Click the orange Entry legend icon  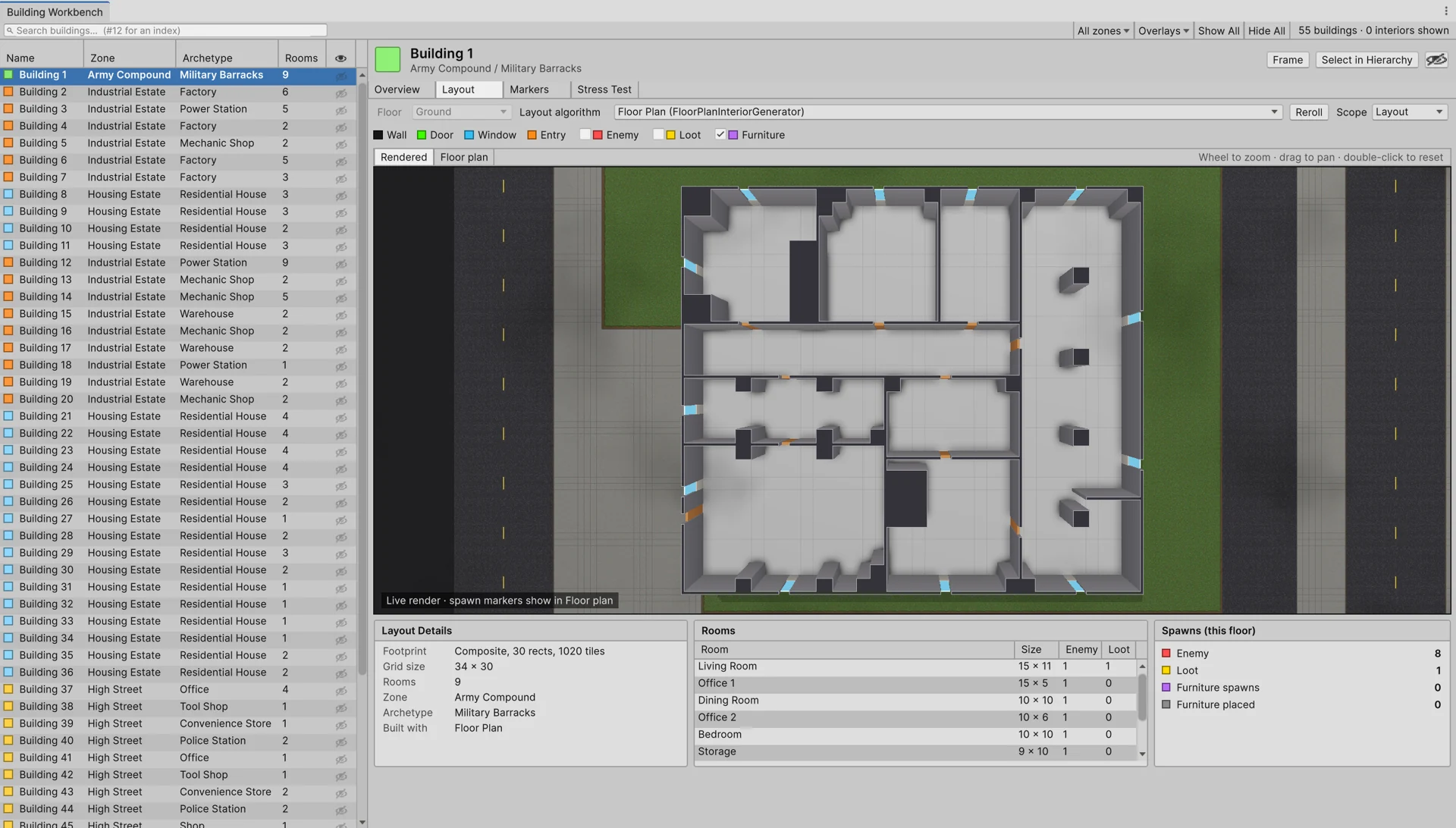532,135
